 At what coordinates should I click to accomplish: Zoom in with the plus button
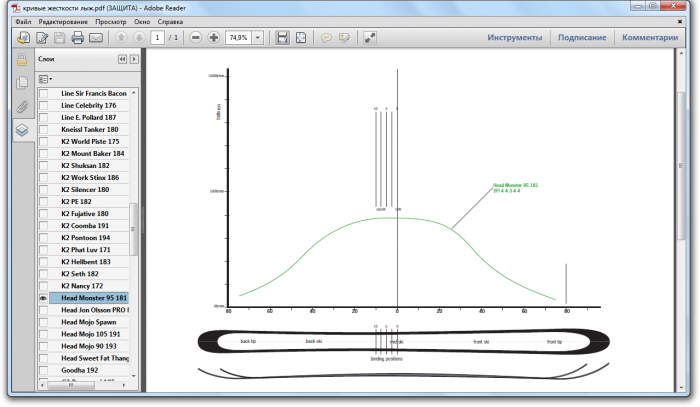coord(214,38)
